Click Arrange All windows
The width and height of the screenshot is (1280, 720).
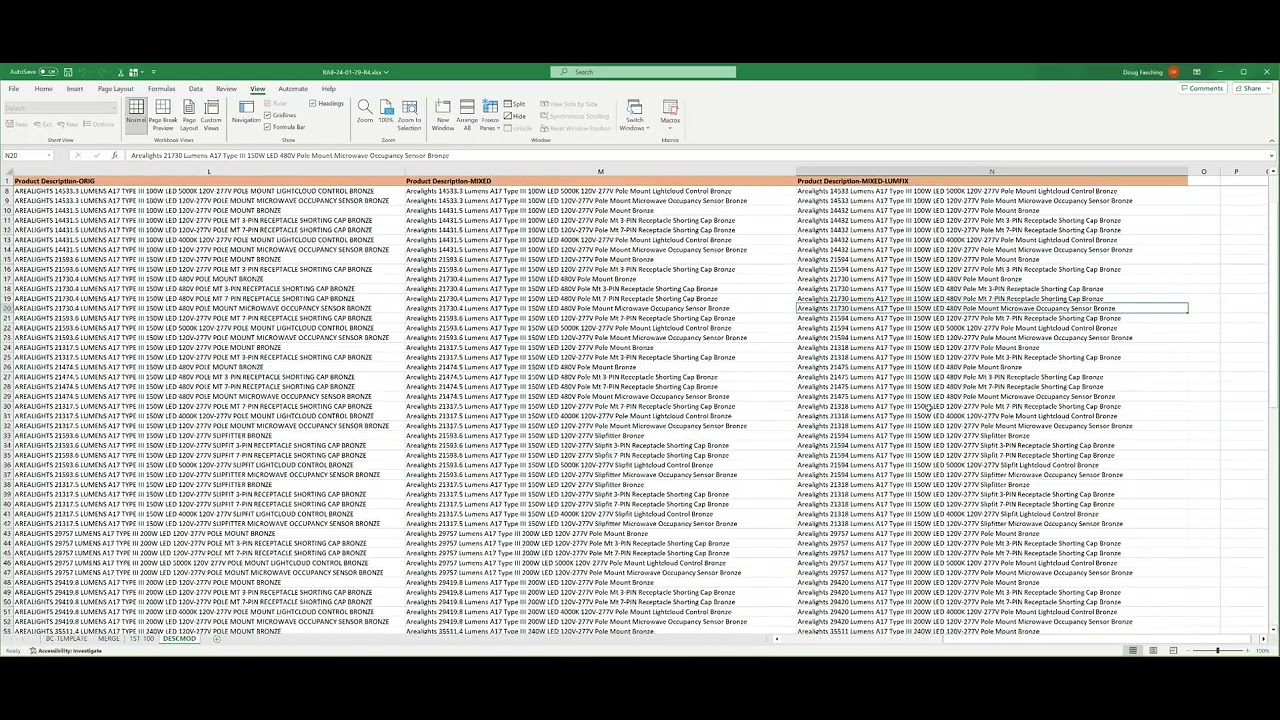point(467,115)
